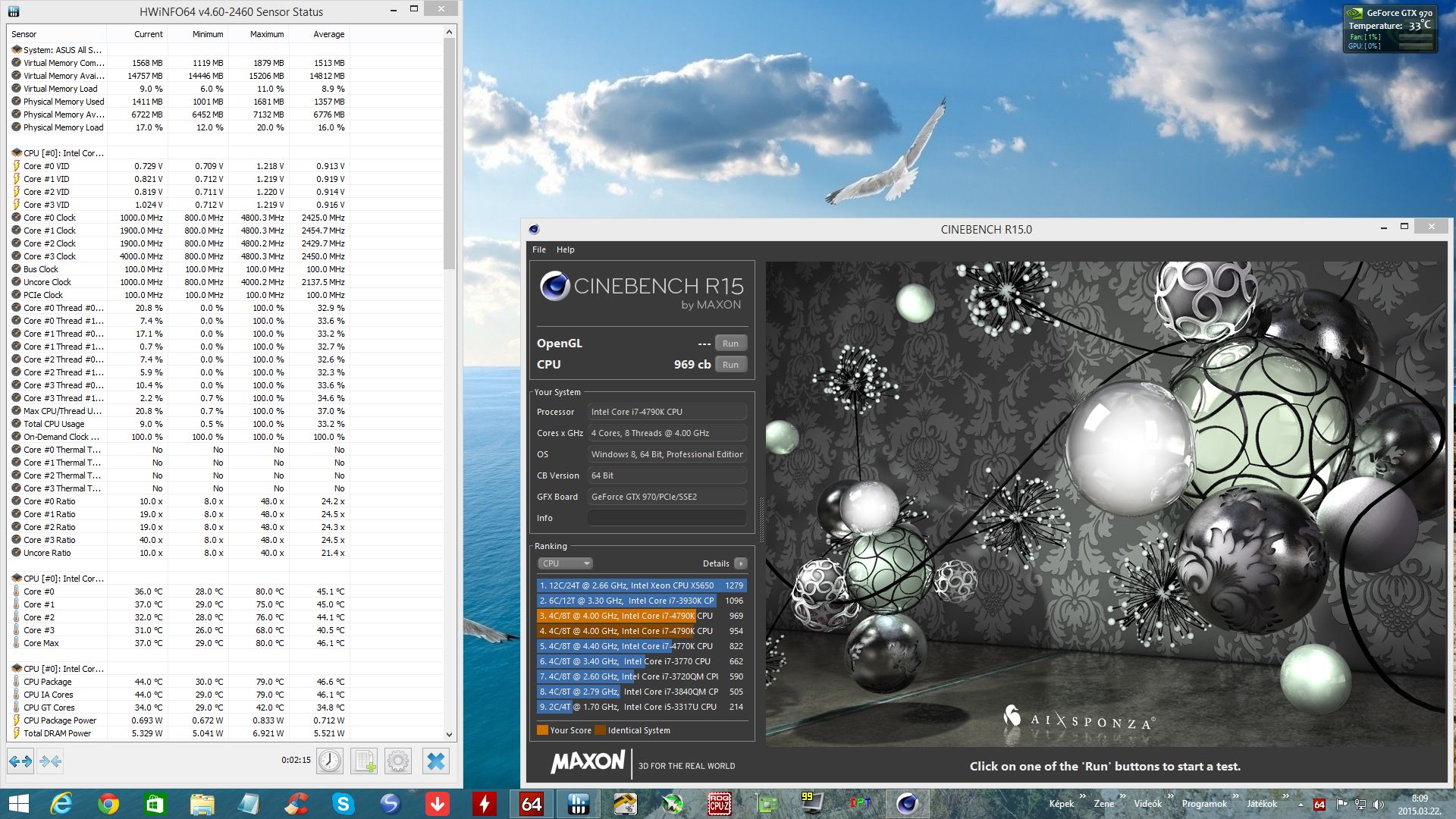Open the red lightning bolt taskbar app
Image resolution: width=1456 pixels, height=819 pixels.
(x=484, y=804)
